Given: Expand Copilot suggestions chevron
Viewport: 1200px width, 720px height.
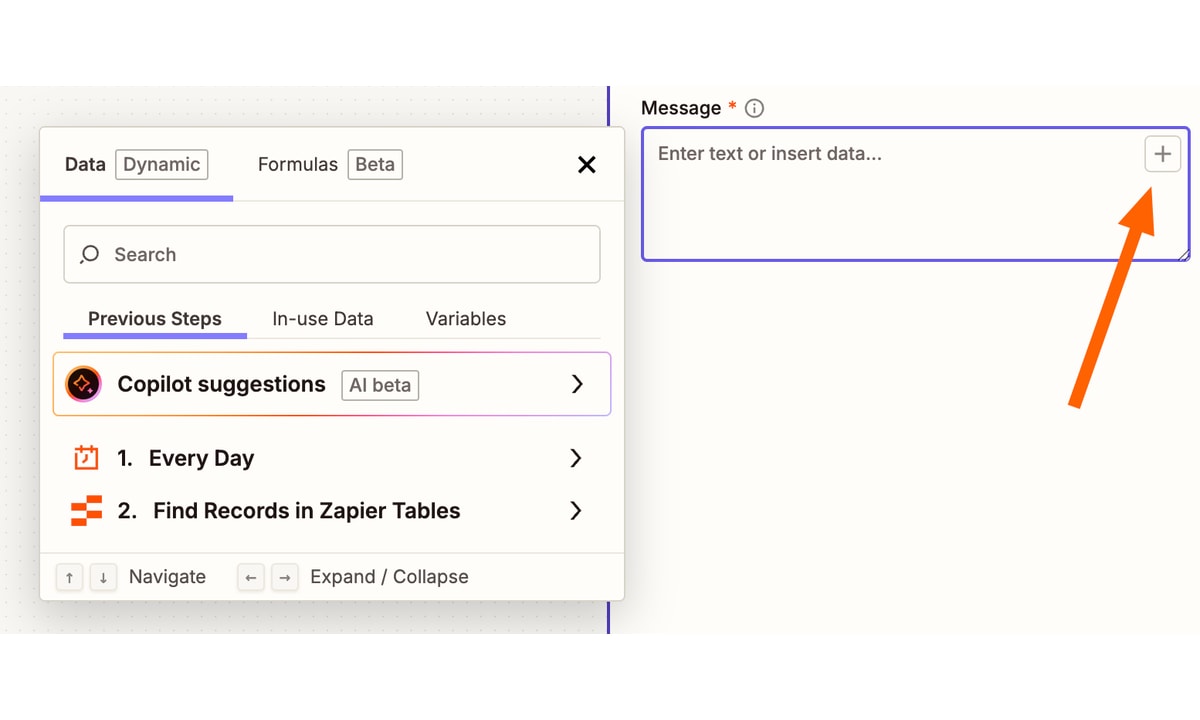Looking at the screenshot, I should click(576, 384).
